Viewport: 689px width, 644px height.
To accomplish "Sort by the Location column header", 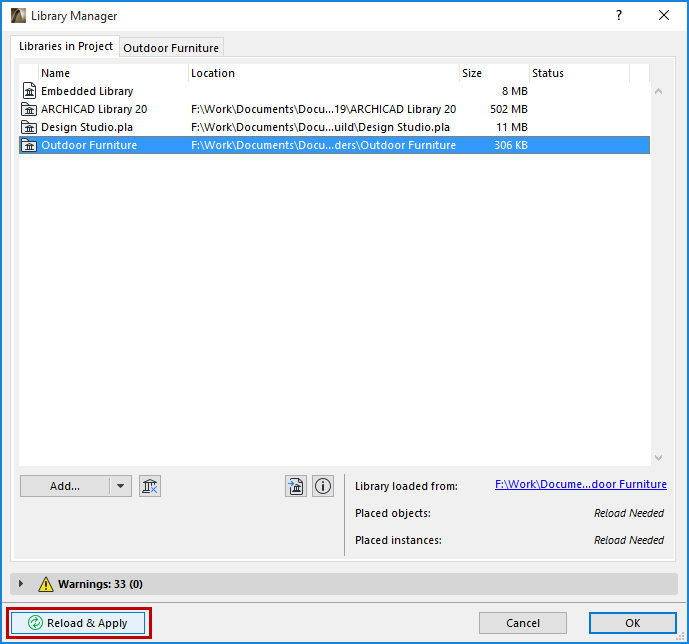I will 324,73.
